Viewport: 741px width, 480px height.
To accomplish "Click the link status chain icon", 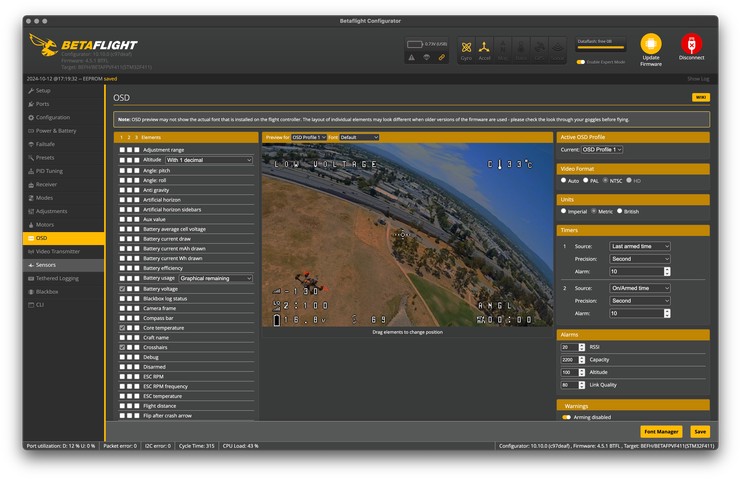I will click(x=441, y=58).
